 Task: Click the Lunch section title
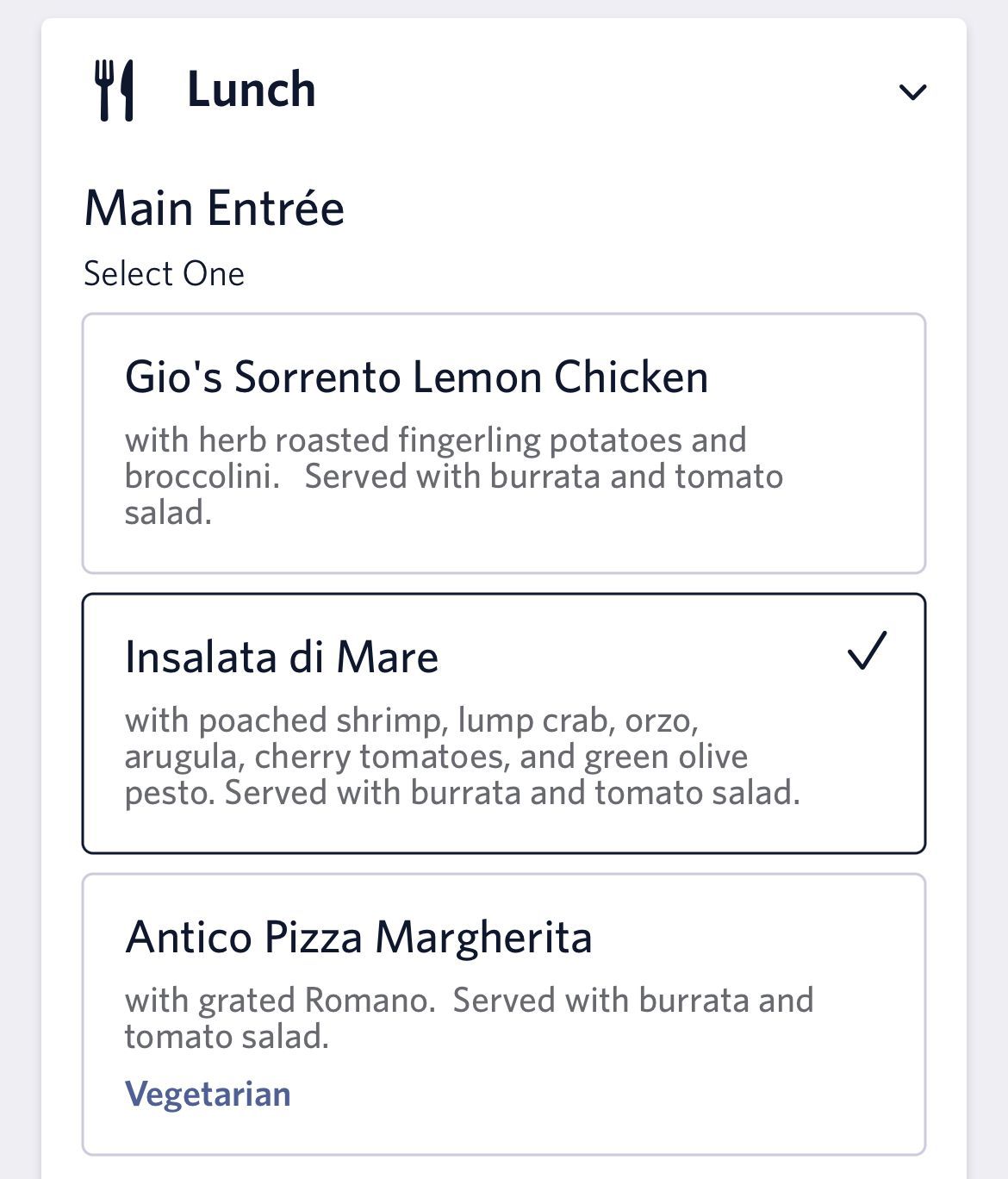(252, 90)
